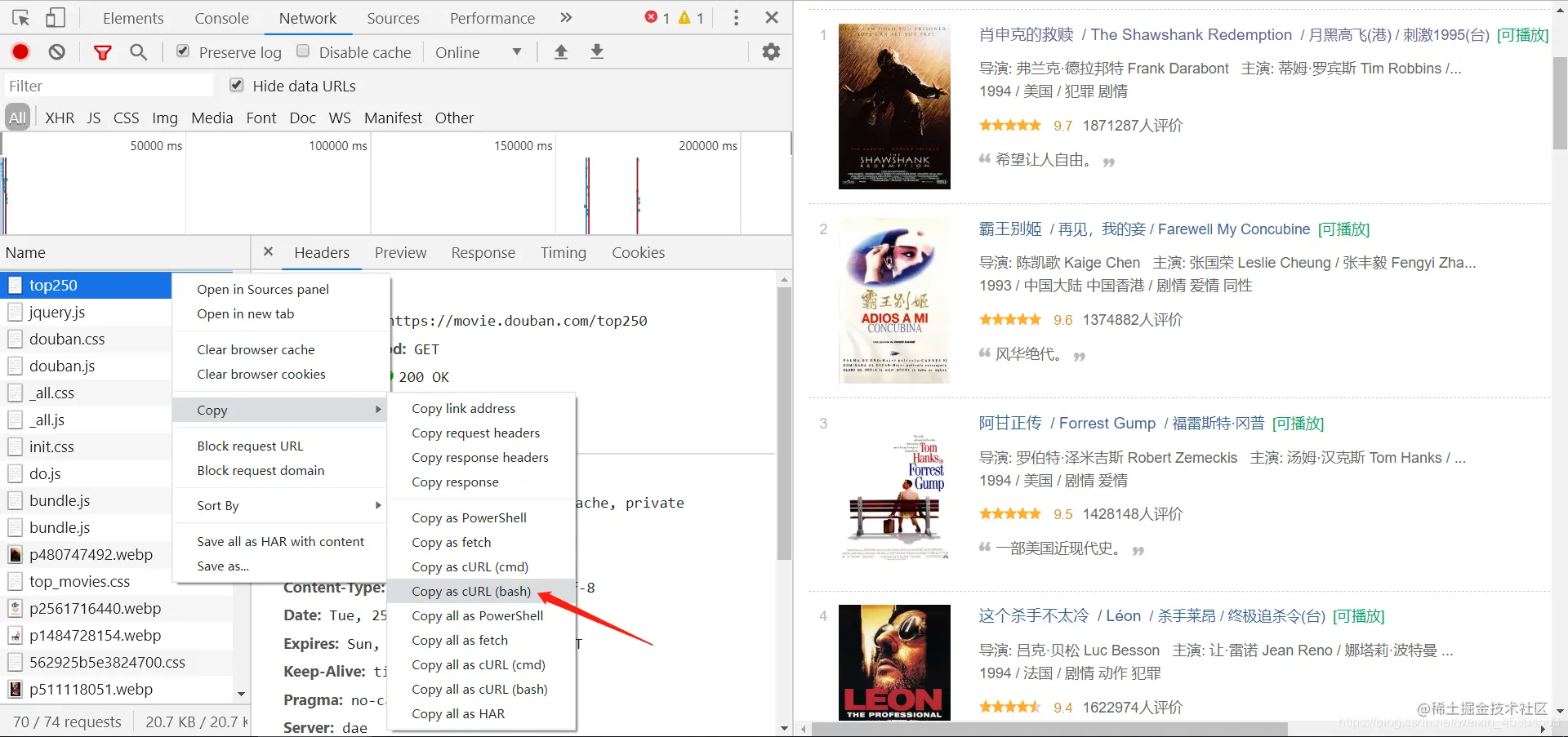Expand the Sort By submenu
The width and height of the screenshot is (1568, 737).
pos(280,505)
